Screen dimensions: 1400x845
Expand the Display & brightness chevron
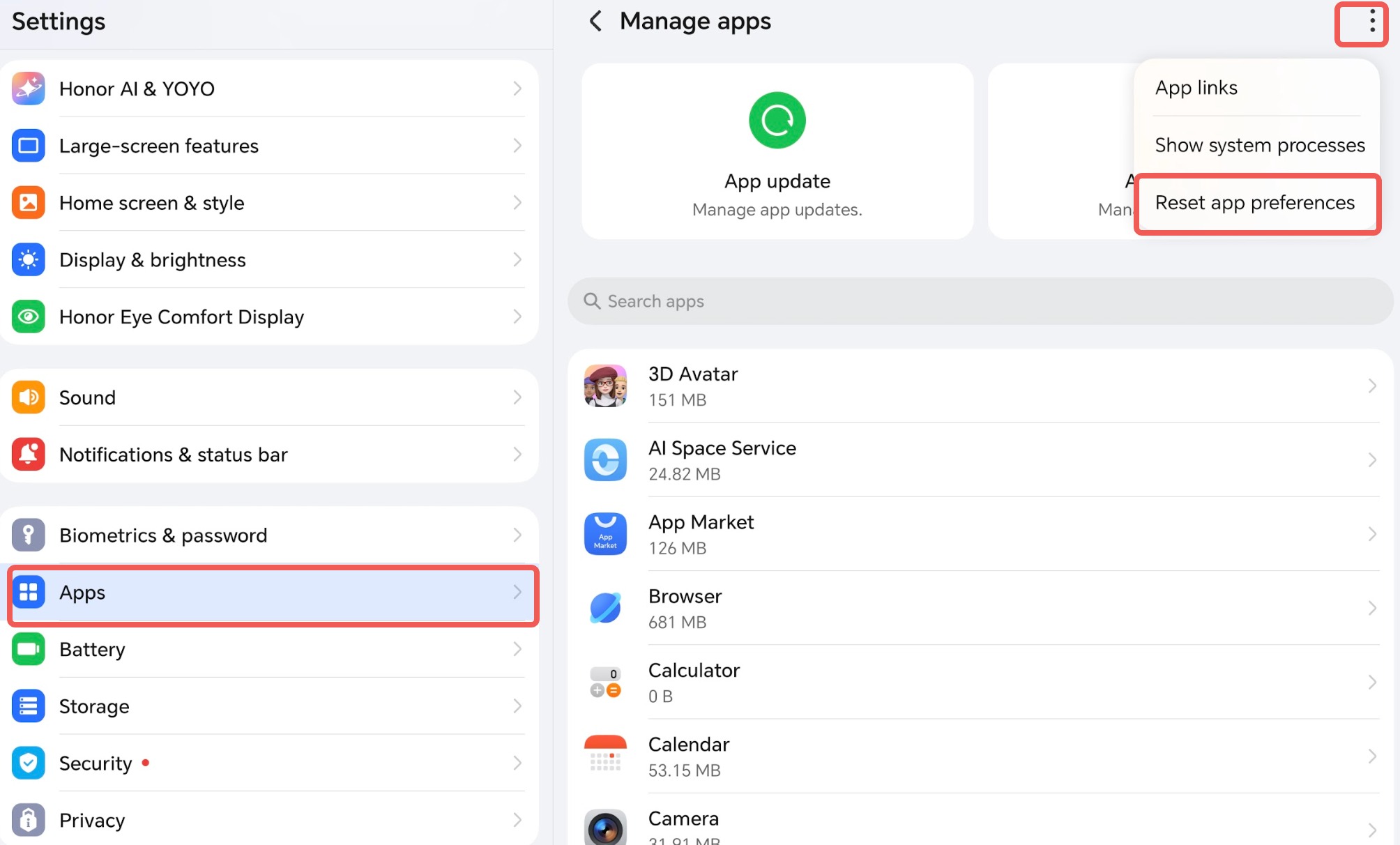click(517, 260)
